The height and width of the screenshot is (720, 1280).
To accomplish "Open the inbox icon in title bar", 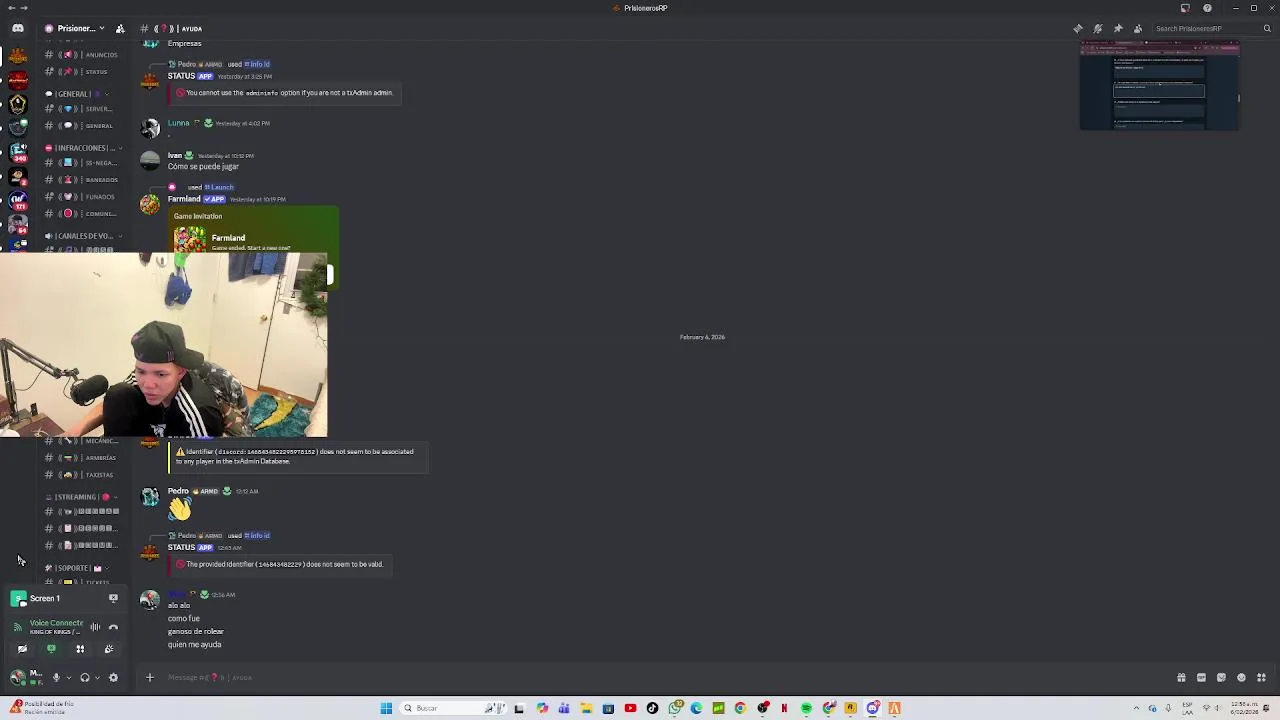I will click(x=1185, y=8).
